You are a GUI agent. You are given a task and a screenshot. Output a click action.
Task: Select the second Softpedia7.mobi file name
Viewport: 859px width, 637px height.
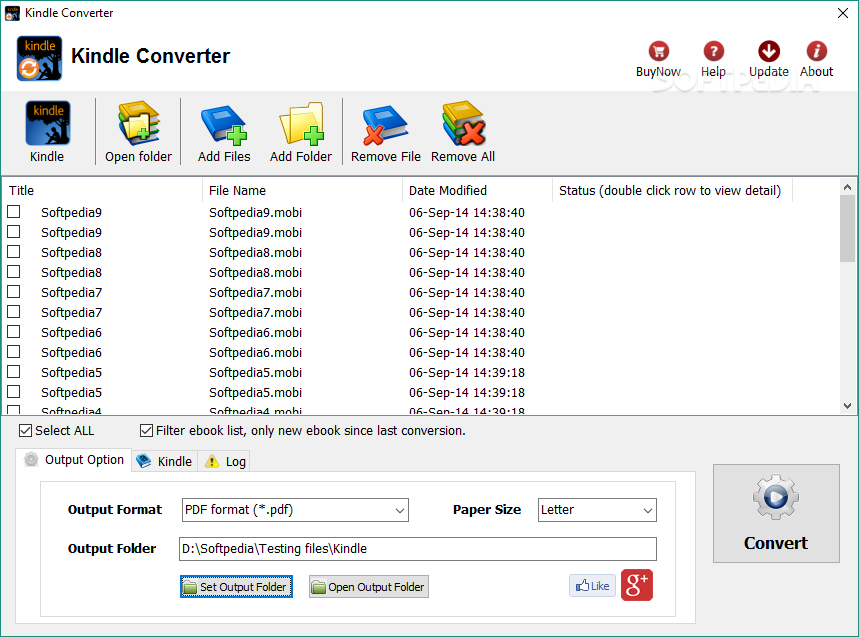255,312
